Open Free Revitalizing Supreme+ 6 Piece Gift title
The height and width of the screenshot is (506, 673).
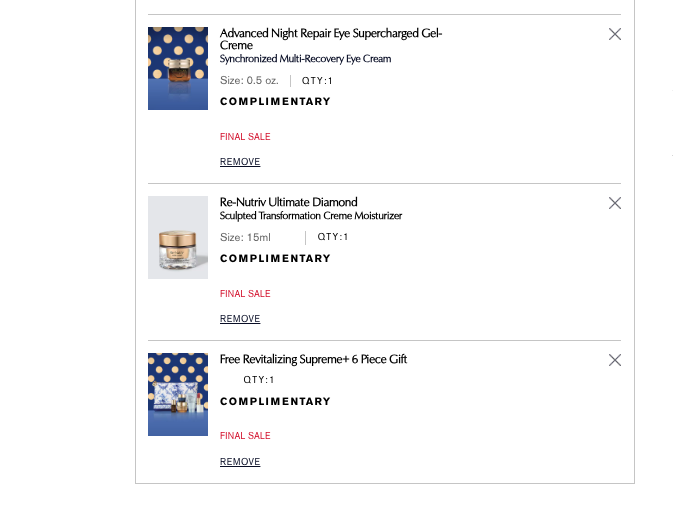313,359
